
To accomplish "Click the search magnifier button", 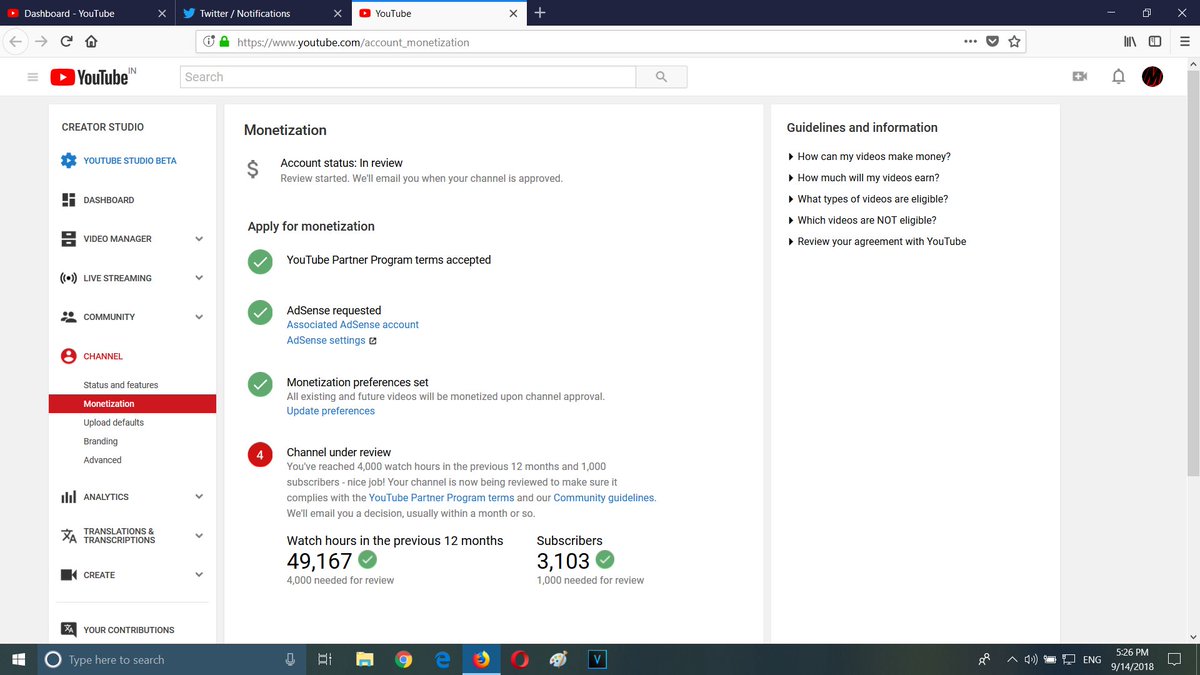I will (661, 77).
